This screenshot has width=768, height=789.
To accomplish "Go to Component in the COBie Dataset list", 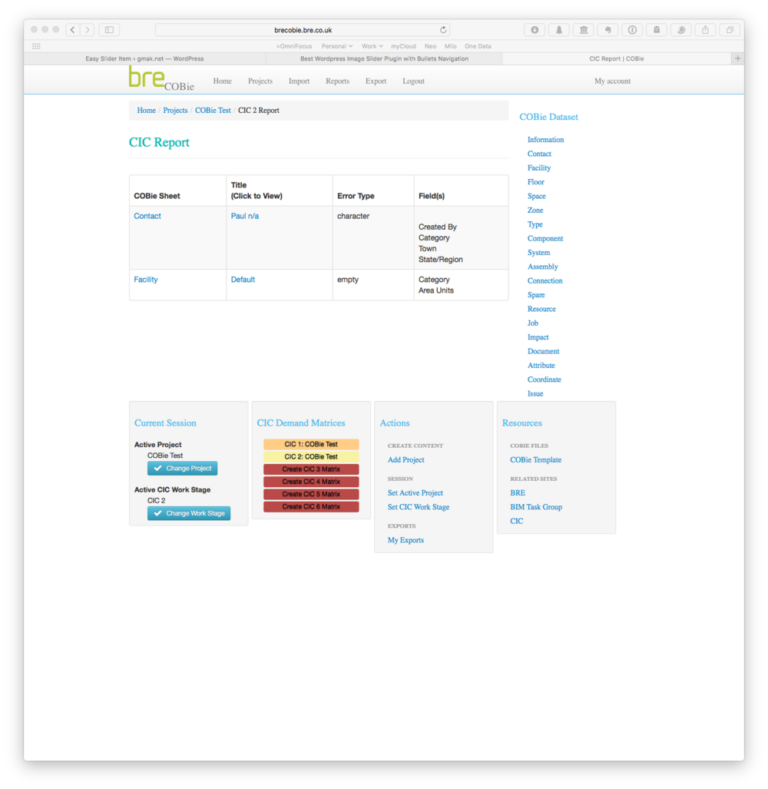I will point(545,239).
